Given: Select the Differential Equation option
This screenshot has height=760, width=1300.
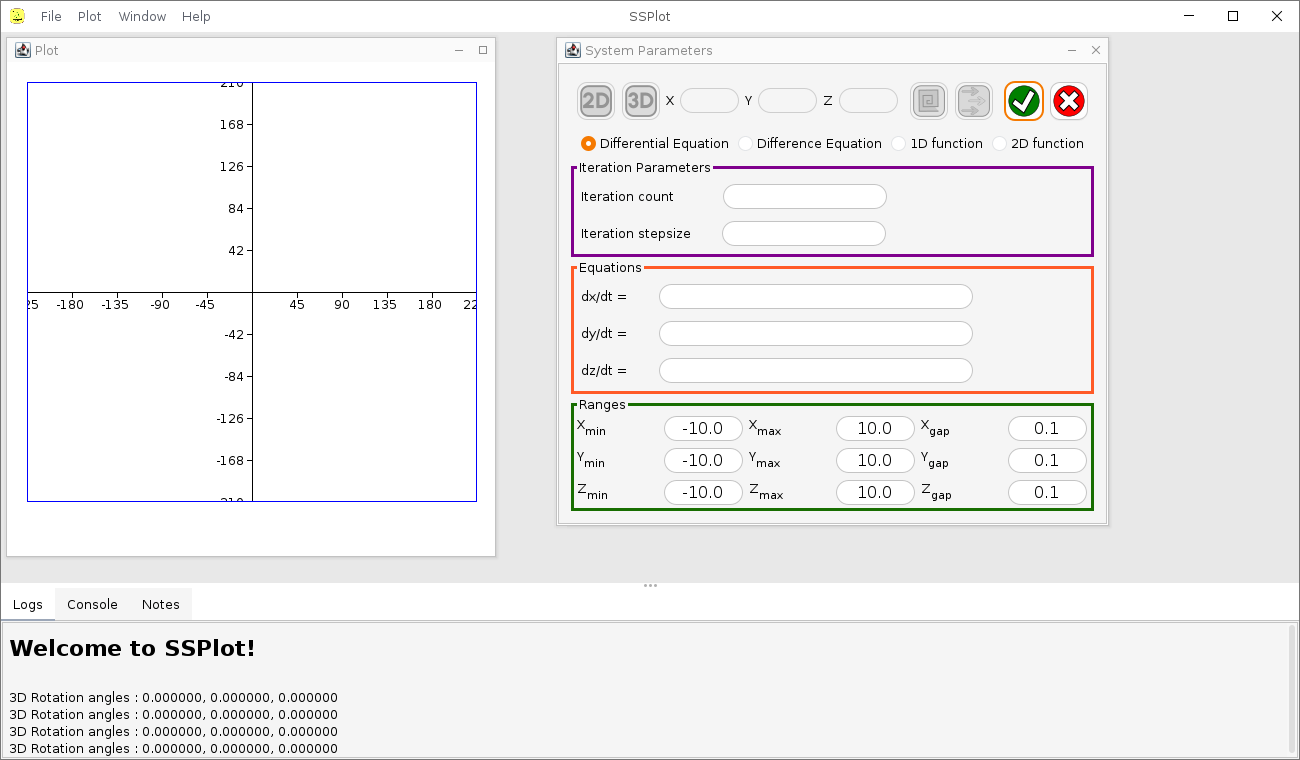Looking at the screenshot, I should point(655,143).
